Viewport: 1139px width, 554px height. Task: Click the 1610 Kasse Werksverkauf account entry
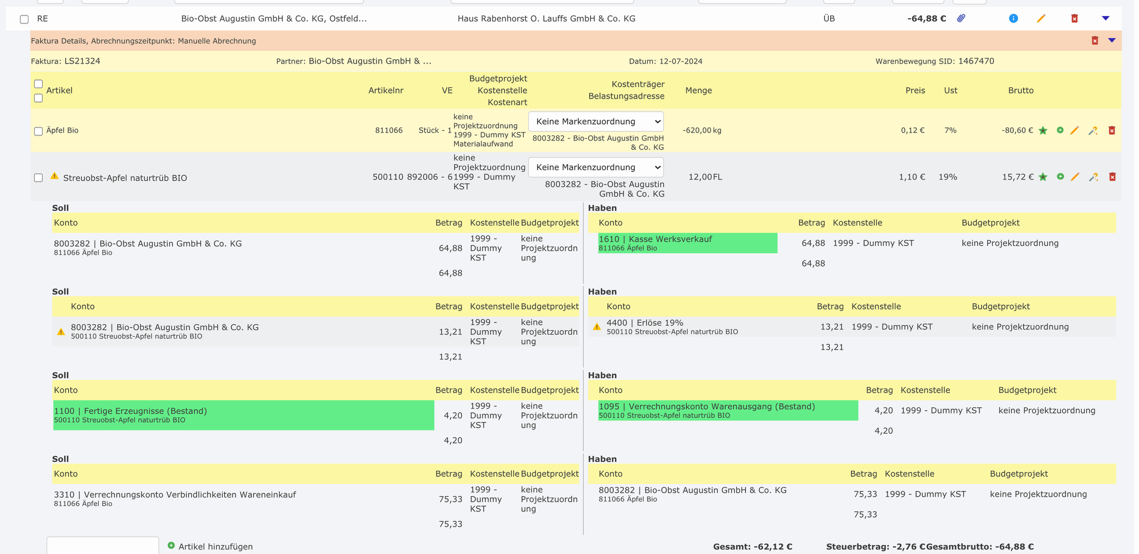[687, 243]
